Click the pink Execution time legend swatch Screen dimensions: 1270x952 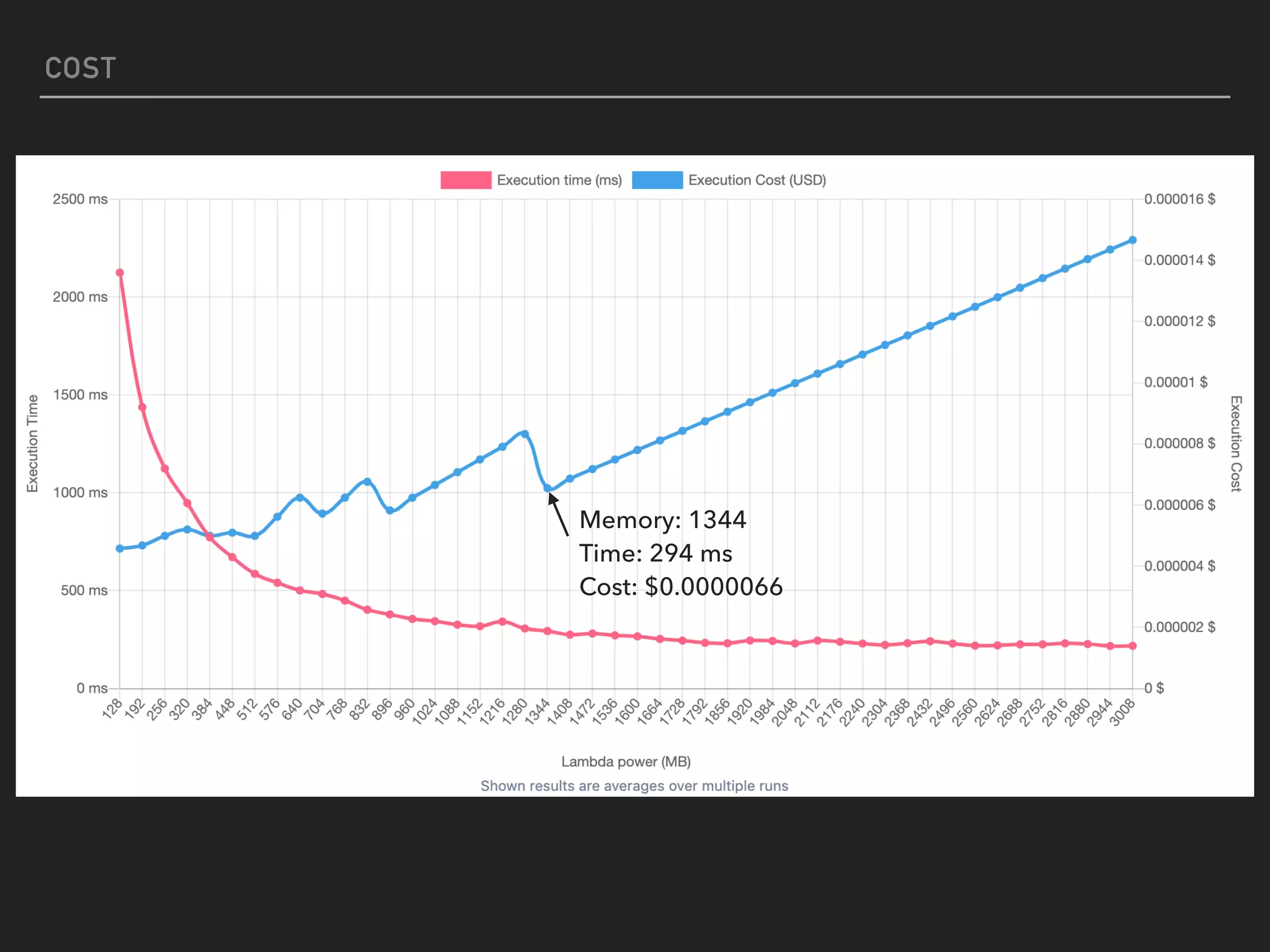click(466, 180)
